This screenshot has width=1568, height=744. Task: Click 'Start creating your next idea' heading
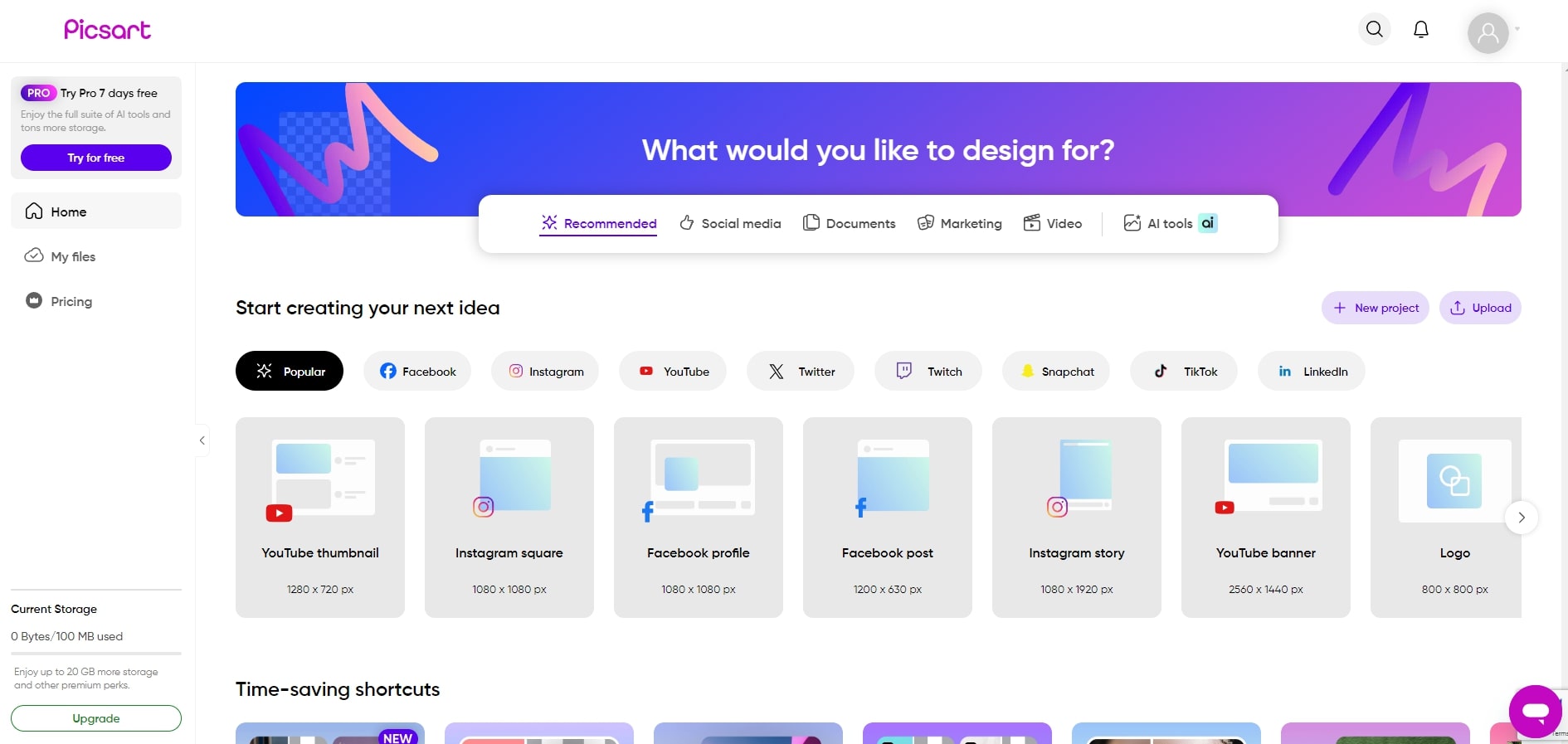368,308
